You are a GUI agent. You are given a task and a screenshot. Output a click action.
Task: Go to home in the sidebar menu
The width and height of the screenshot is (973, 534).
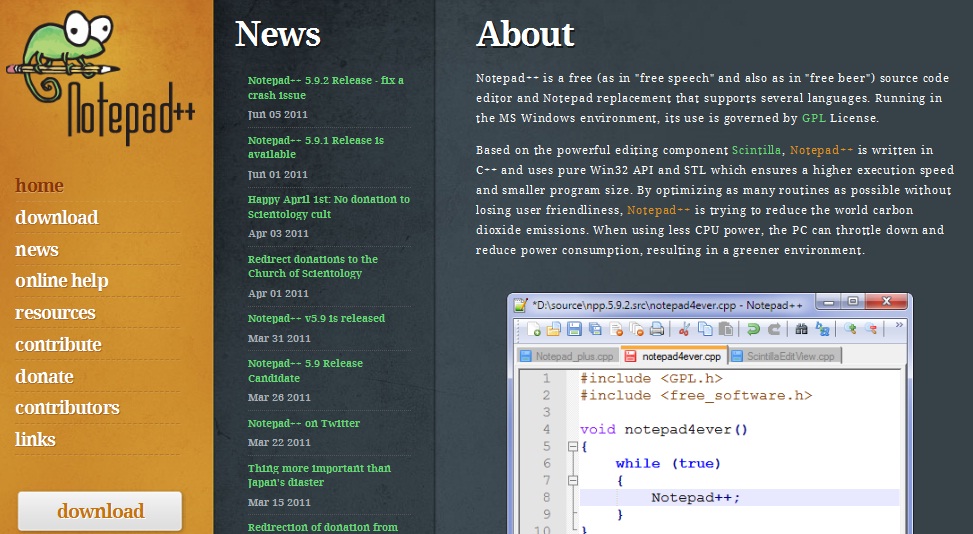pyautogui.click(x=40, y=185)
